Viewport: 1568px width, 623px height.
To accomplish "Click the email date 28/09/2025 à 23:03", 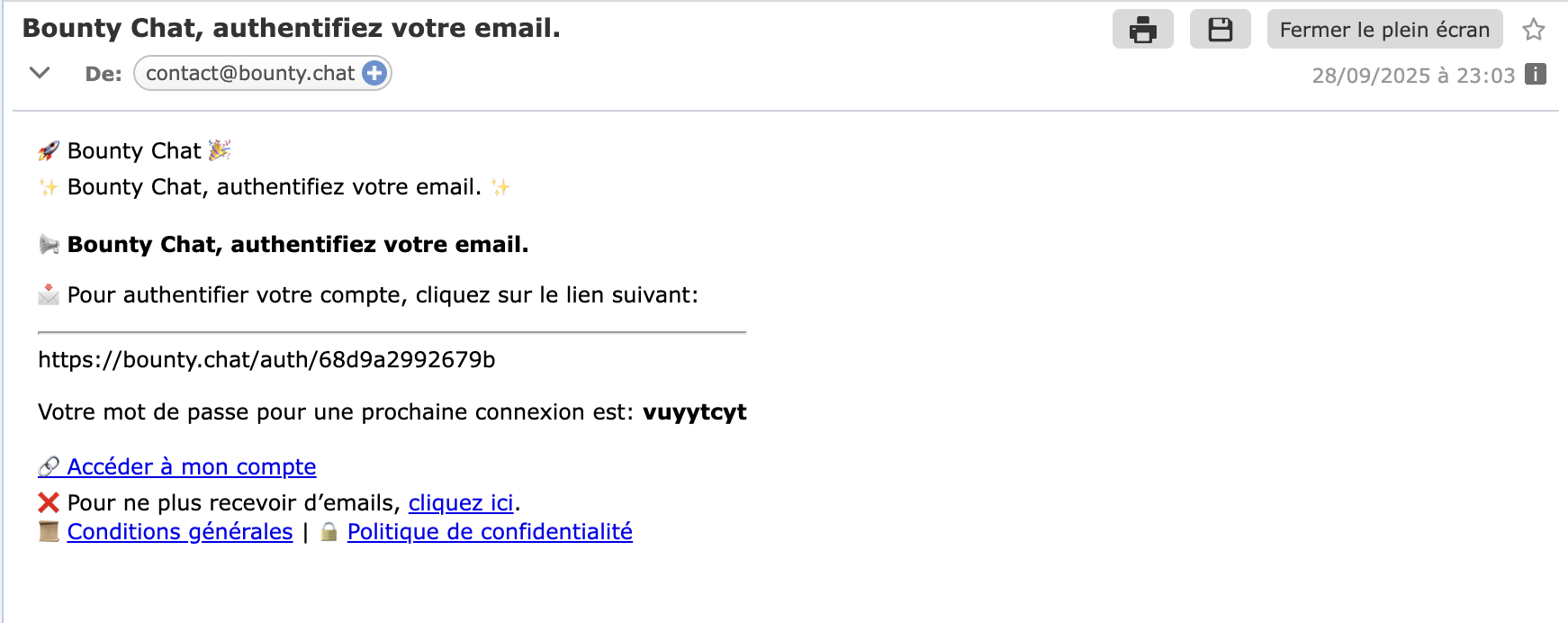I will [x=1413, y=75].
